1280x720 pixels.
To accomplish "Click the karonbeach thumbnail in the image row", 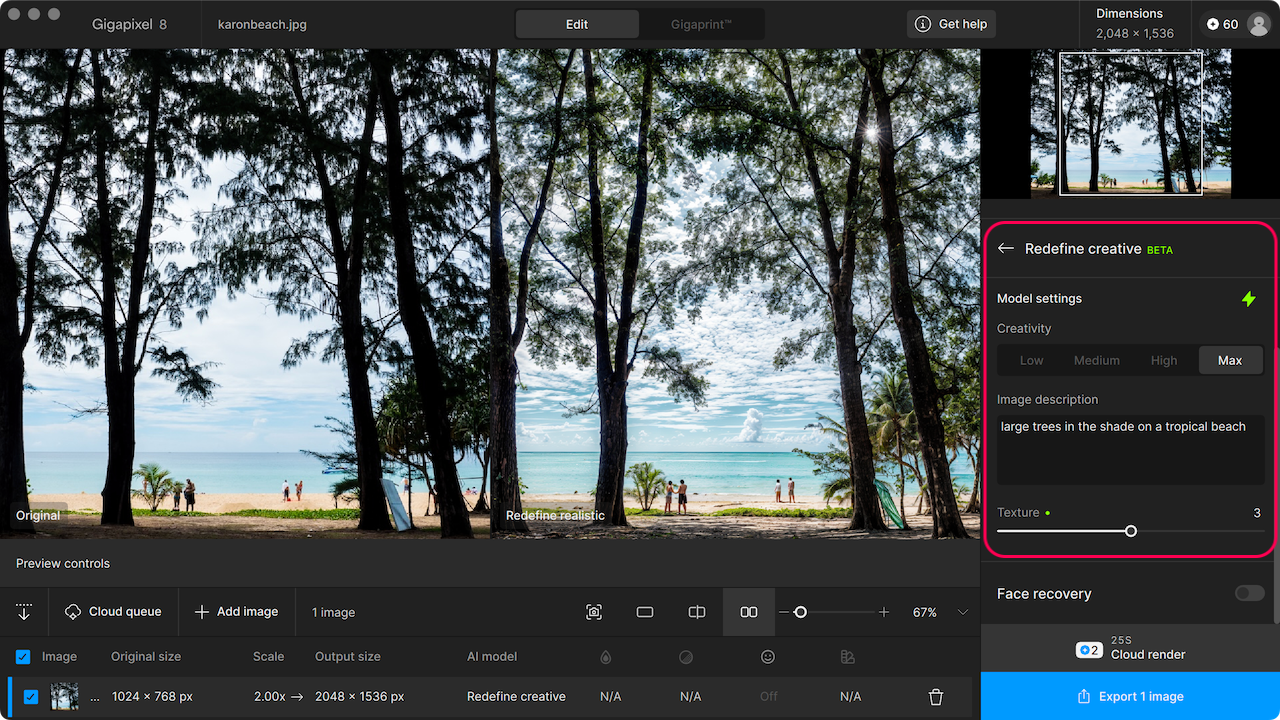I will (65, 696).
